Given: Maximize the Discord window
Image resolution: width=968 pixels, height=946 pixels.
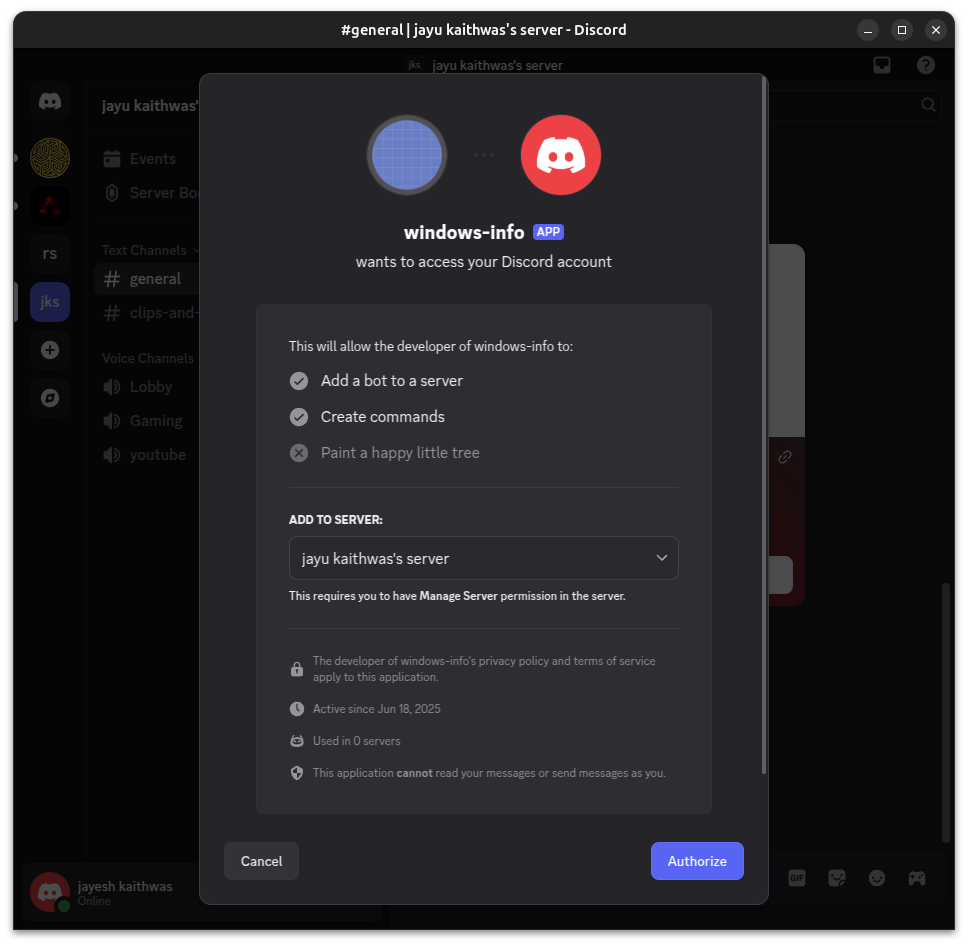Looking at the screenshot, I should pyautogui.click(x=901, y=30).
